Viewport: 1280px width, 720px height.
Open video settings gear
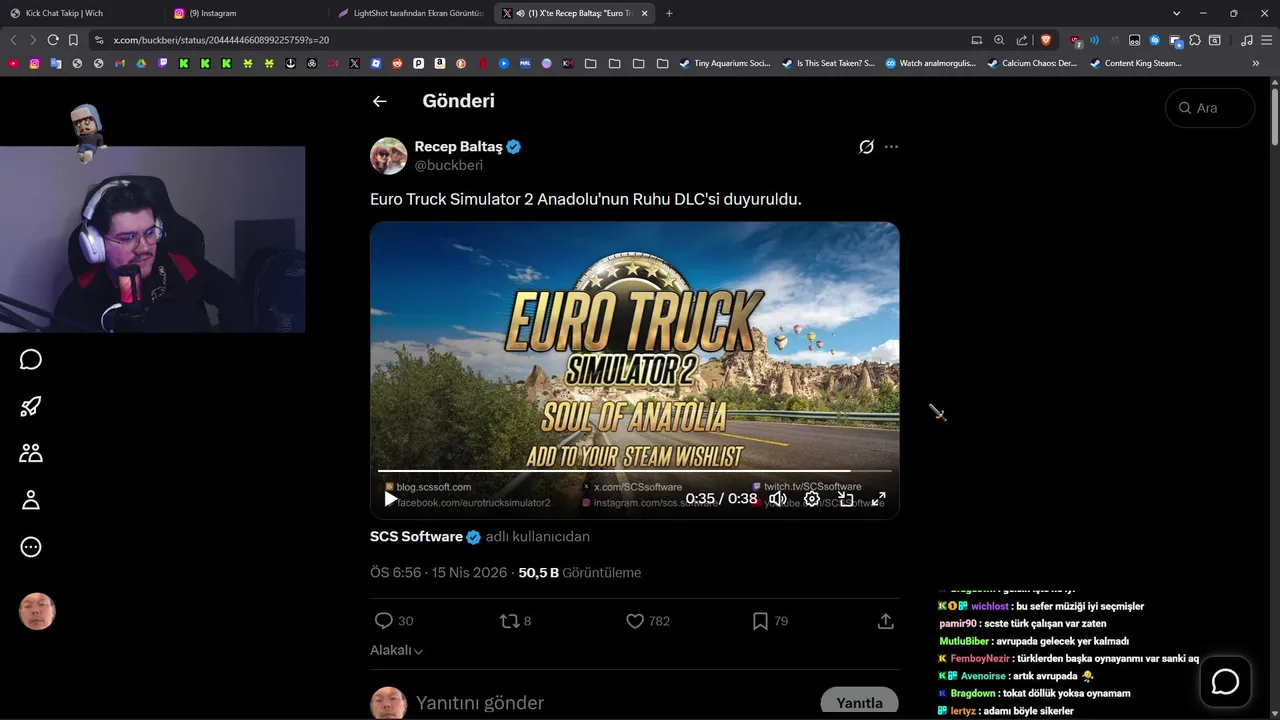(812, 498)
